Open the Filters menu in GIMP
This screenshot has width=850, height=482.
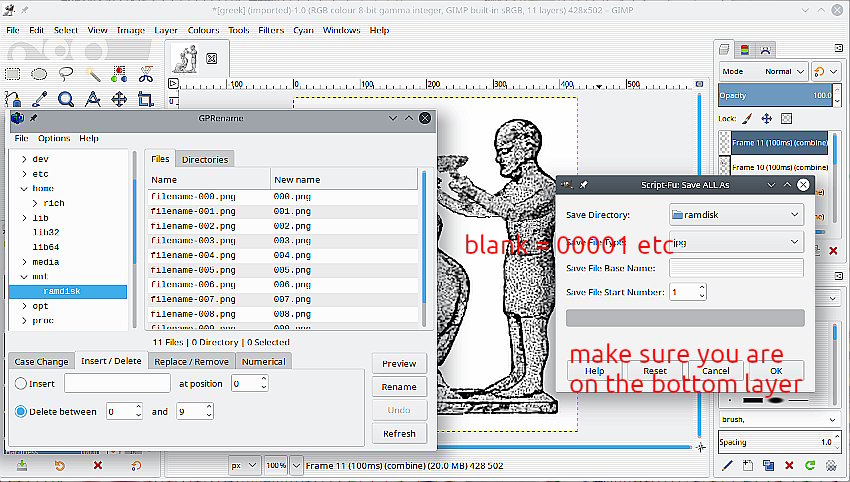(271, 30)
